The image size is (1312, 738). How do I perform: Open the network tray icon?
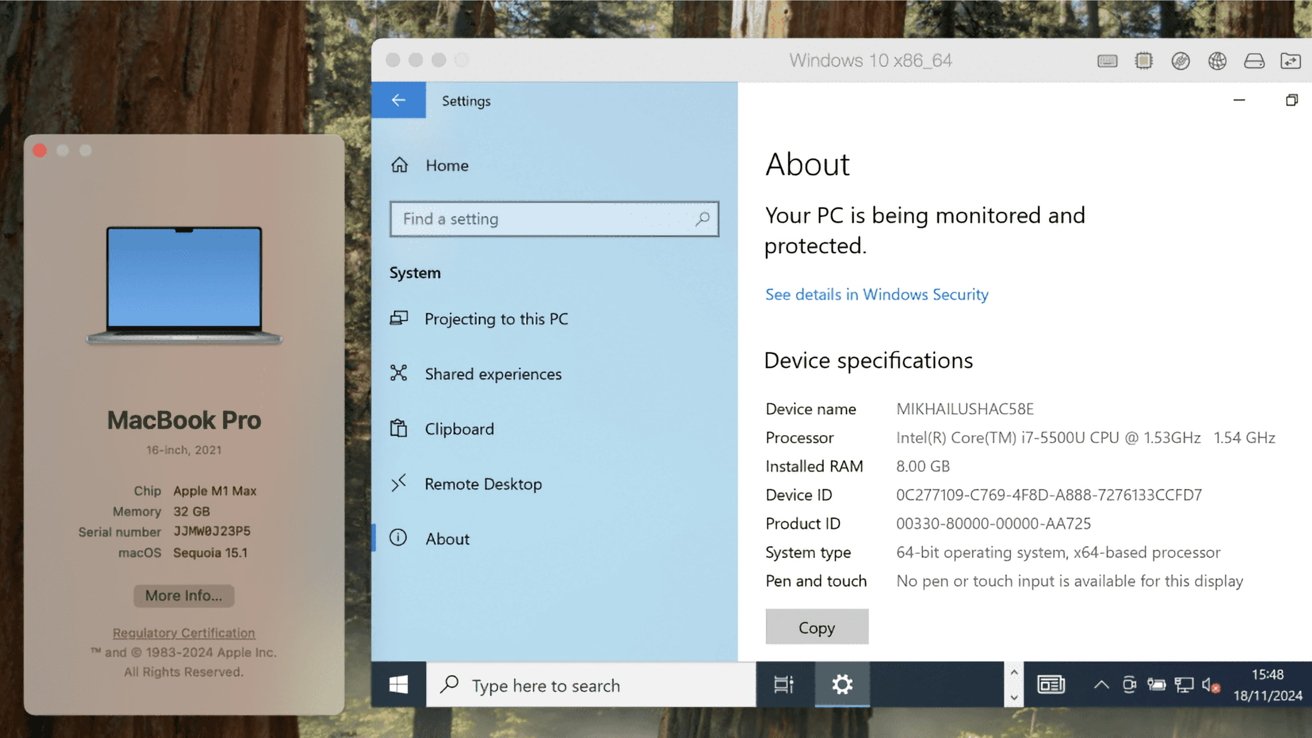pos(1184,685)
